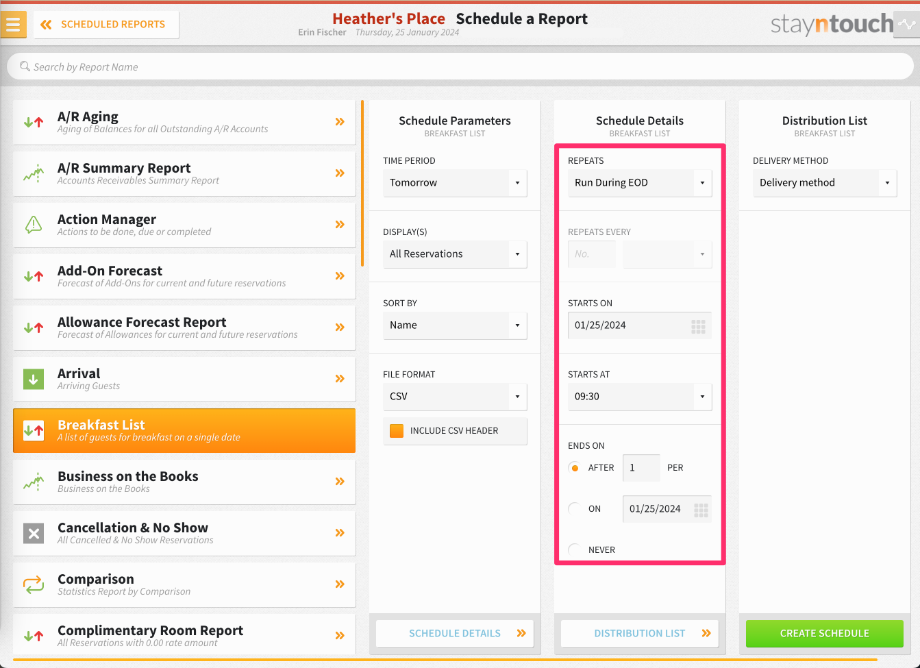Click double chevron on A/R Summary Report row
The image size is (920, 668).
coord(340,173)
